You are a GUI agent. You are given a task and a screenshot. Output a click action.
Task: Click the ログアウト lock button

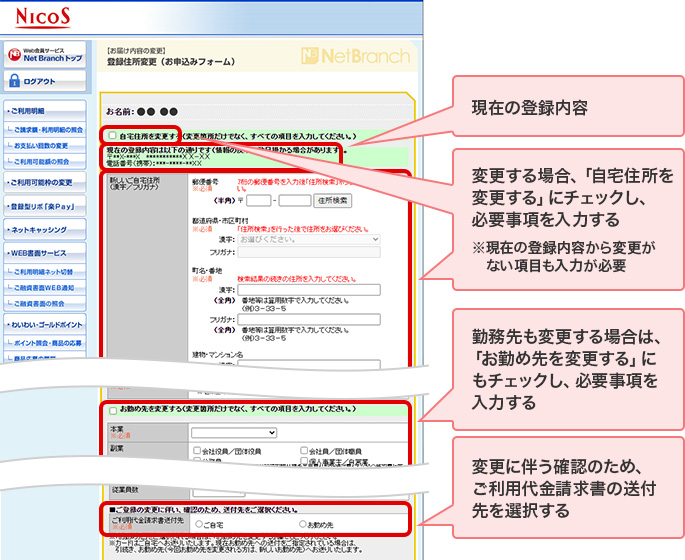pos(44,81)
